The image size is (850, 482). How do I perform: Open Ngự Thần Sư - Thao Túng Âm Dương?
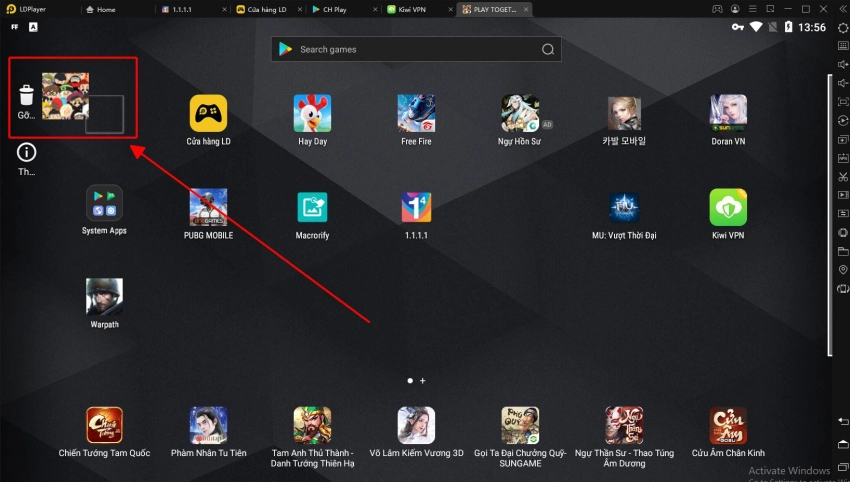(x=624, y=425)
